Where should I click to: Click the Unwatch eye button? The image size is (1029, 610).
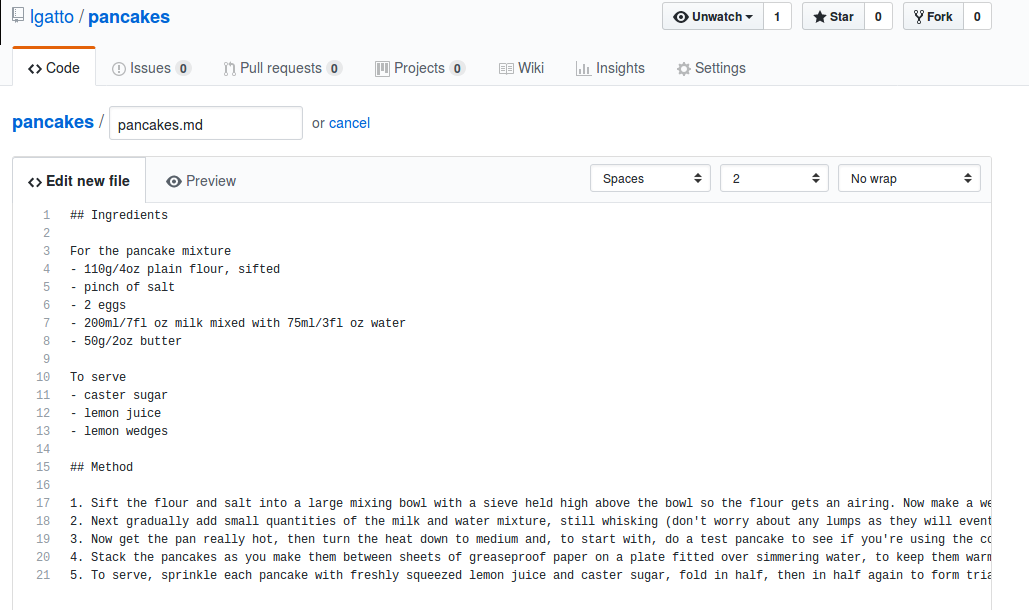click(x=712, y=17)
